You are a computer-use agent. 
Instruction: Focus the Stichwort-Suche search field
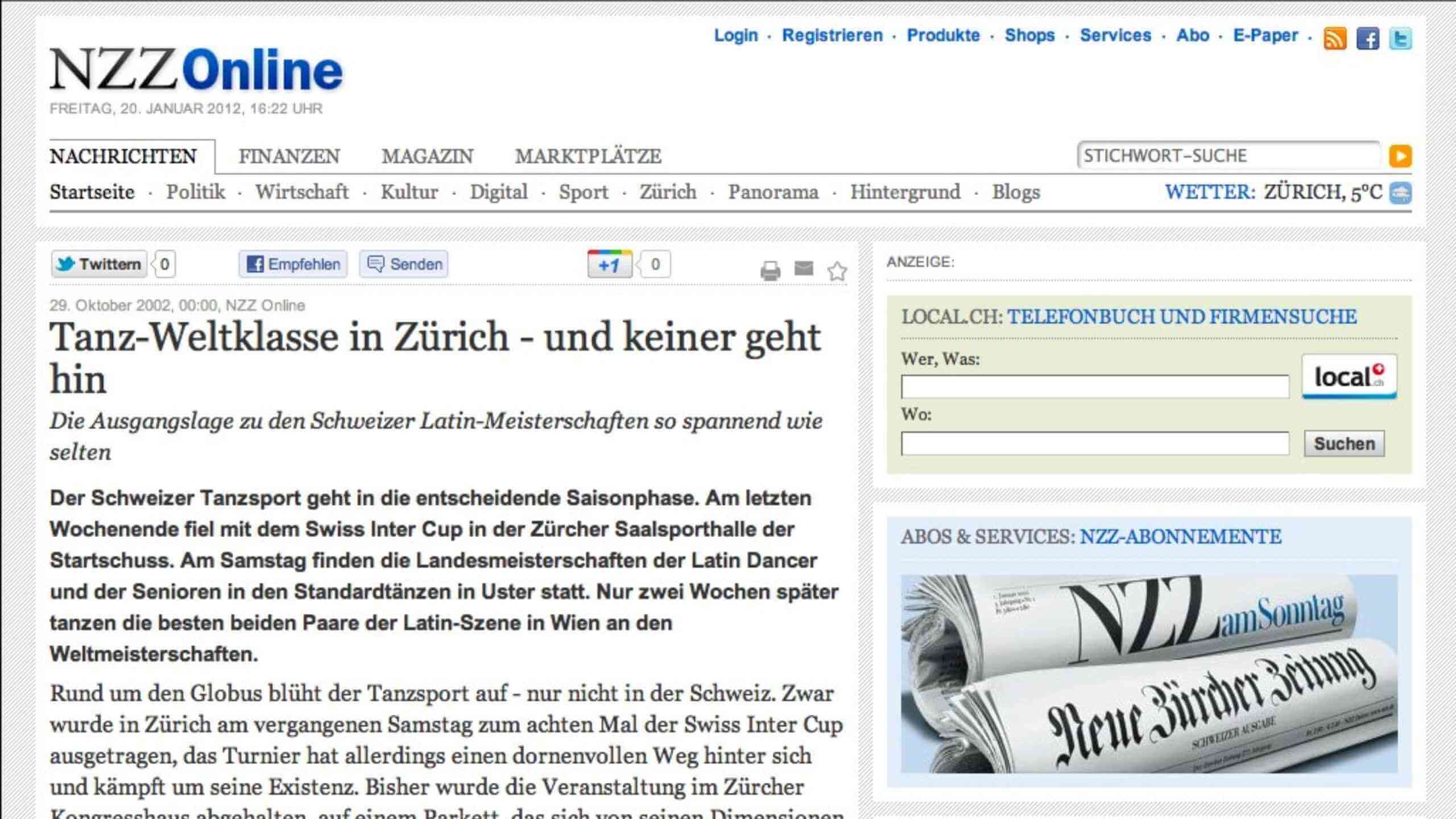[x=1227, y=156]
